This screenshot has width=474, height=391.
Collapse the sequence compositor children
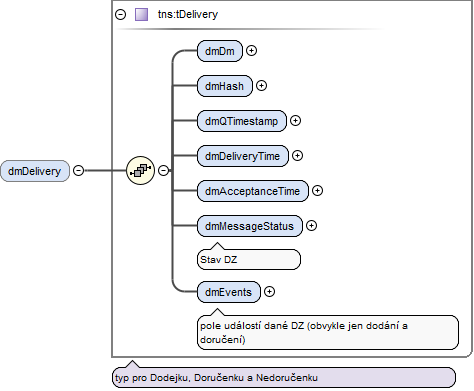tap(163, 171)
